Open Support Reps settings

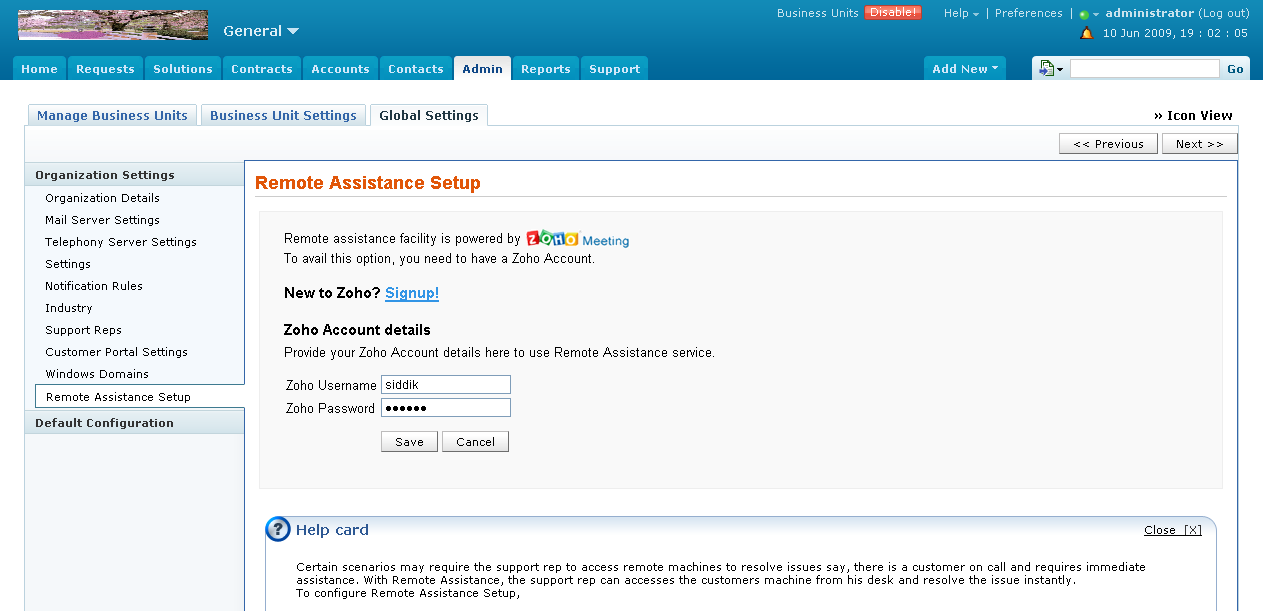pos(83,330)
